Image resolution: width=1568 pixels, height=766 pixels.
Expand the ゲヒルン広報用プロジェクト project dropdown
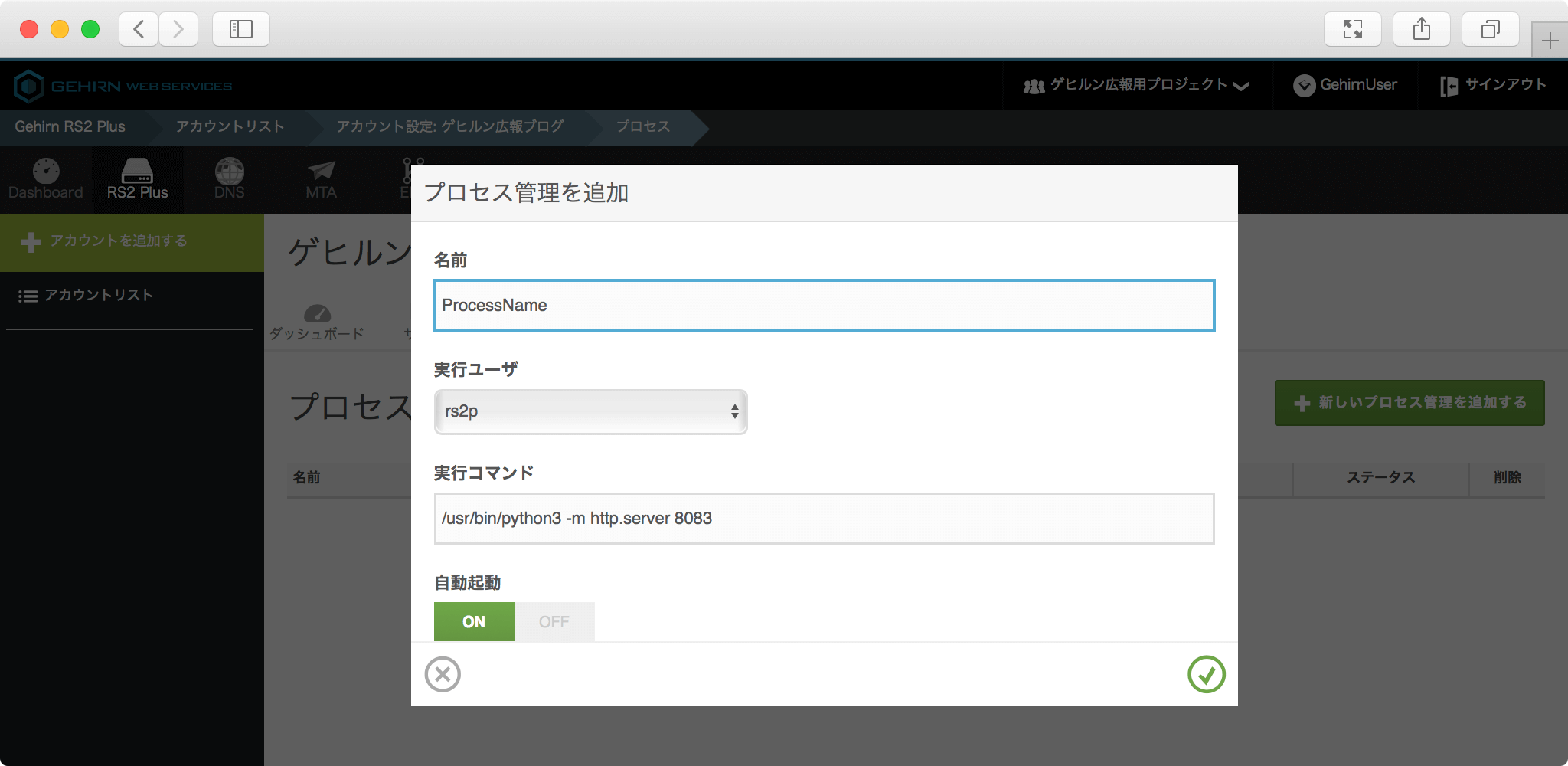pyautogui.click(x=1136, y=85)
